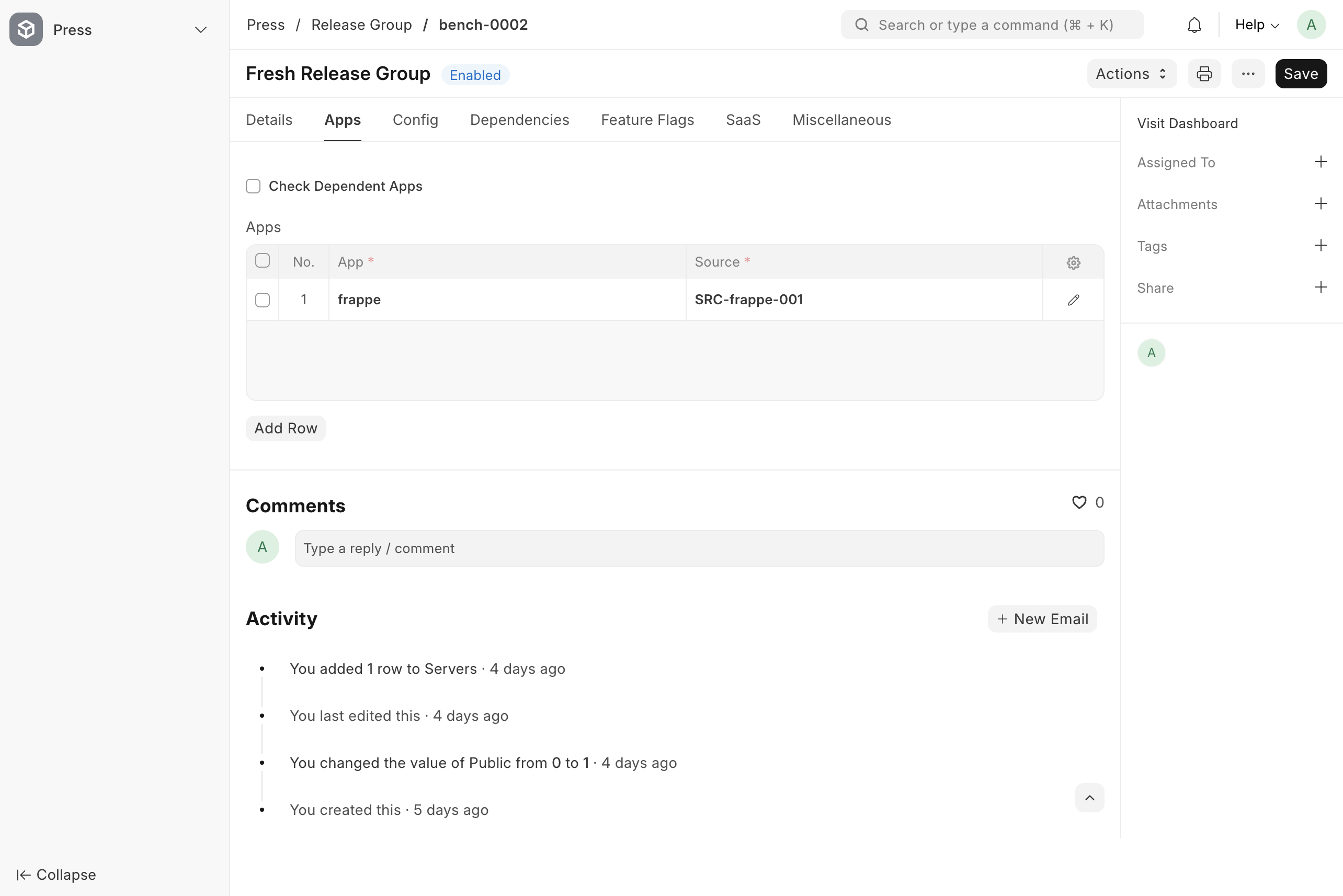The width and height of the screenshot is (1343, 896).
Task: Add assignee with Assigned To plus
Action: [1320, 162]
